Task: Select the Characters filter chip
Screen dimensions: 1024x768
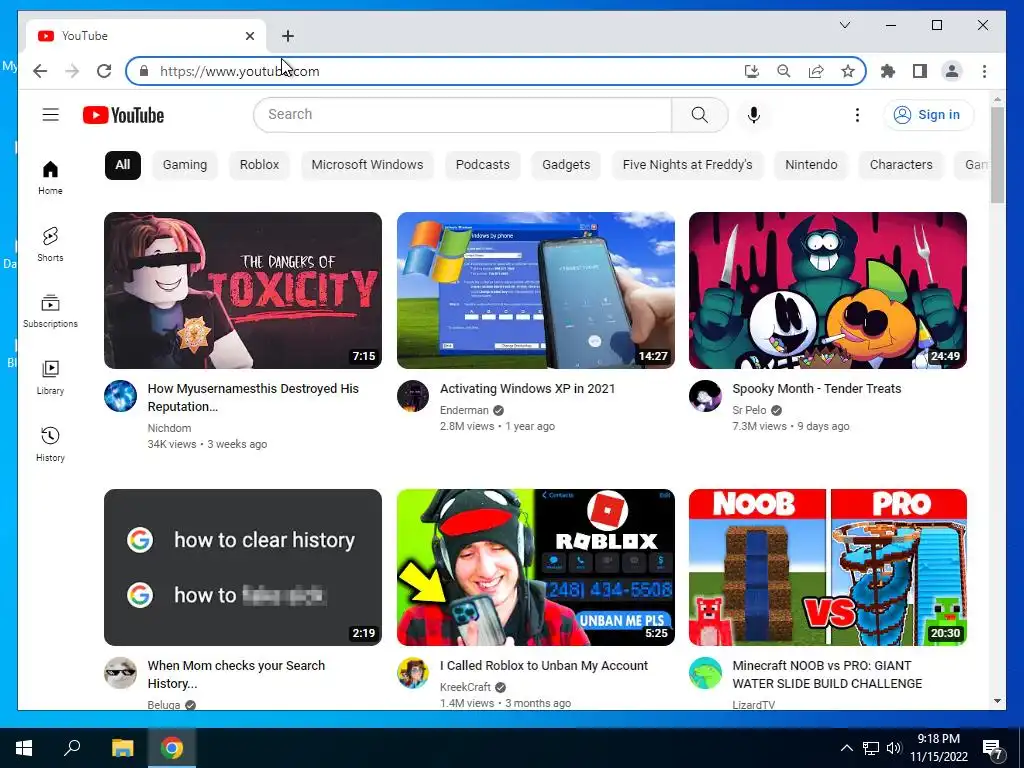Action: [x=901, y=165]
